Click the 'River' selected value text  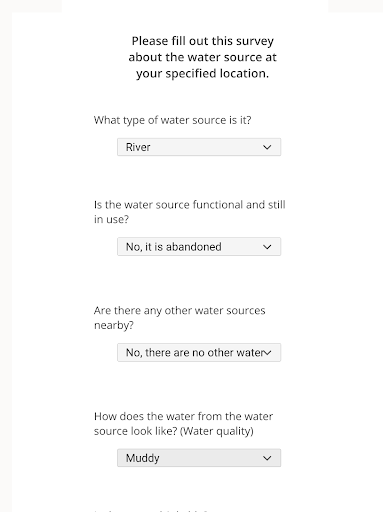pyautogui.click(x=138, y=147)
